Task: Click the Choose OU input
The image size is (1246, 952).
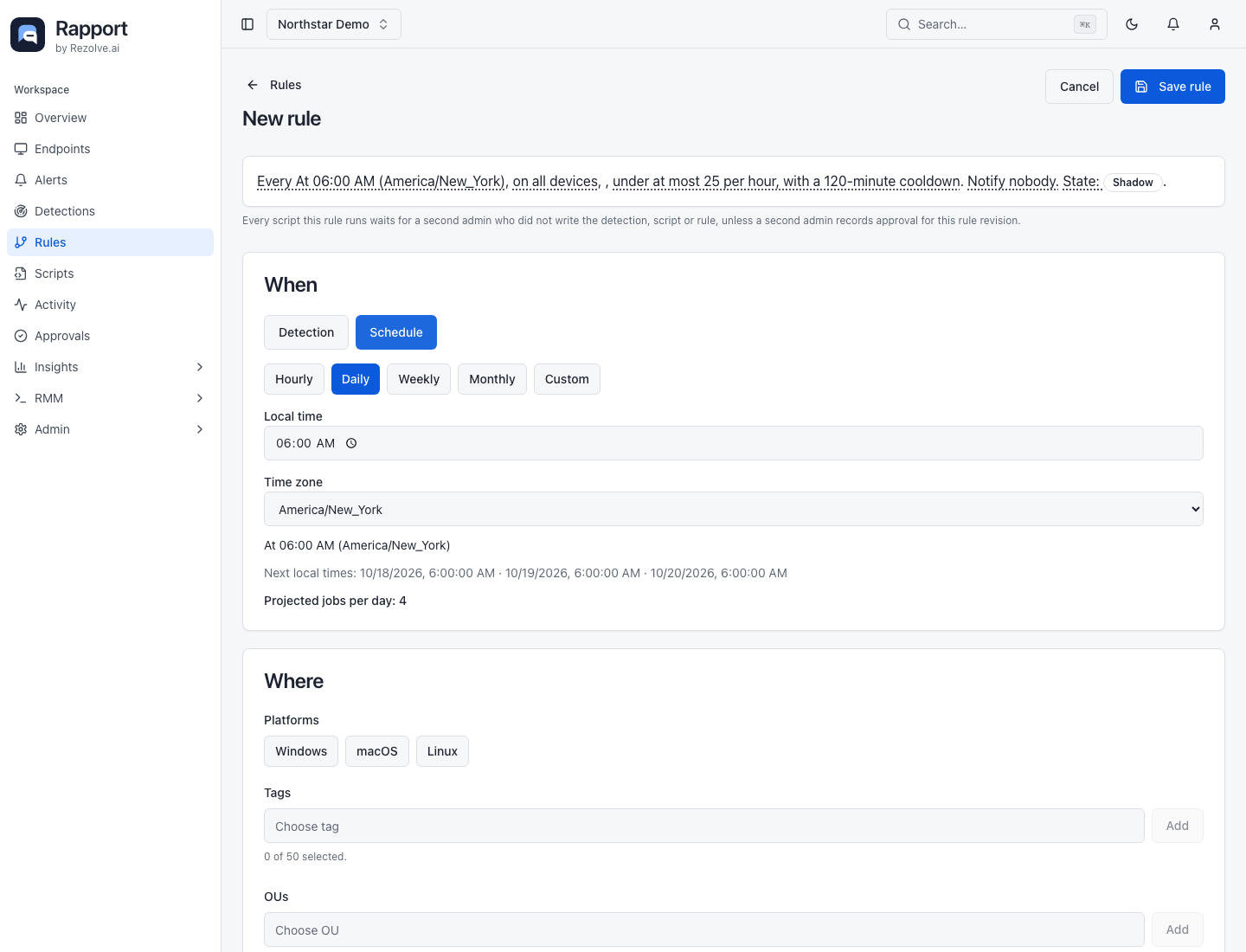Action: click(704, 929)
